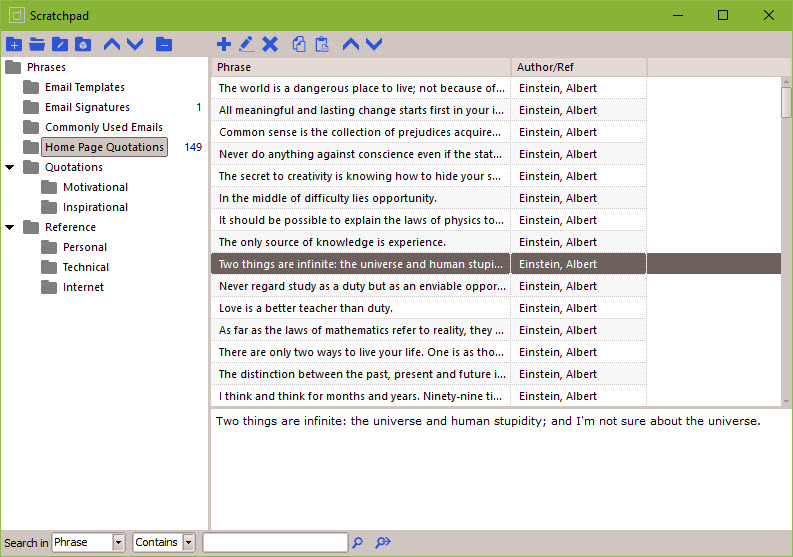Select row 'The only source of knowledge'
The image size is (793, 557).
[x=429, y=242]
